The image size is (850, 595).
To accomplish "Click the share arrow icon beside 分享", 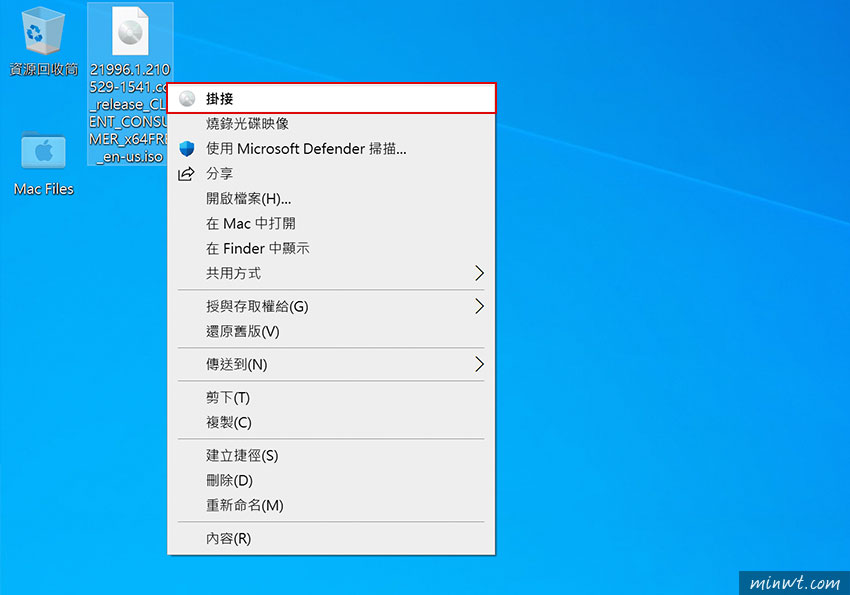I will tap(186, 173).
